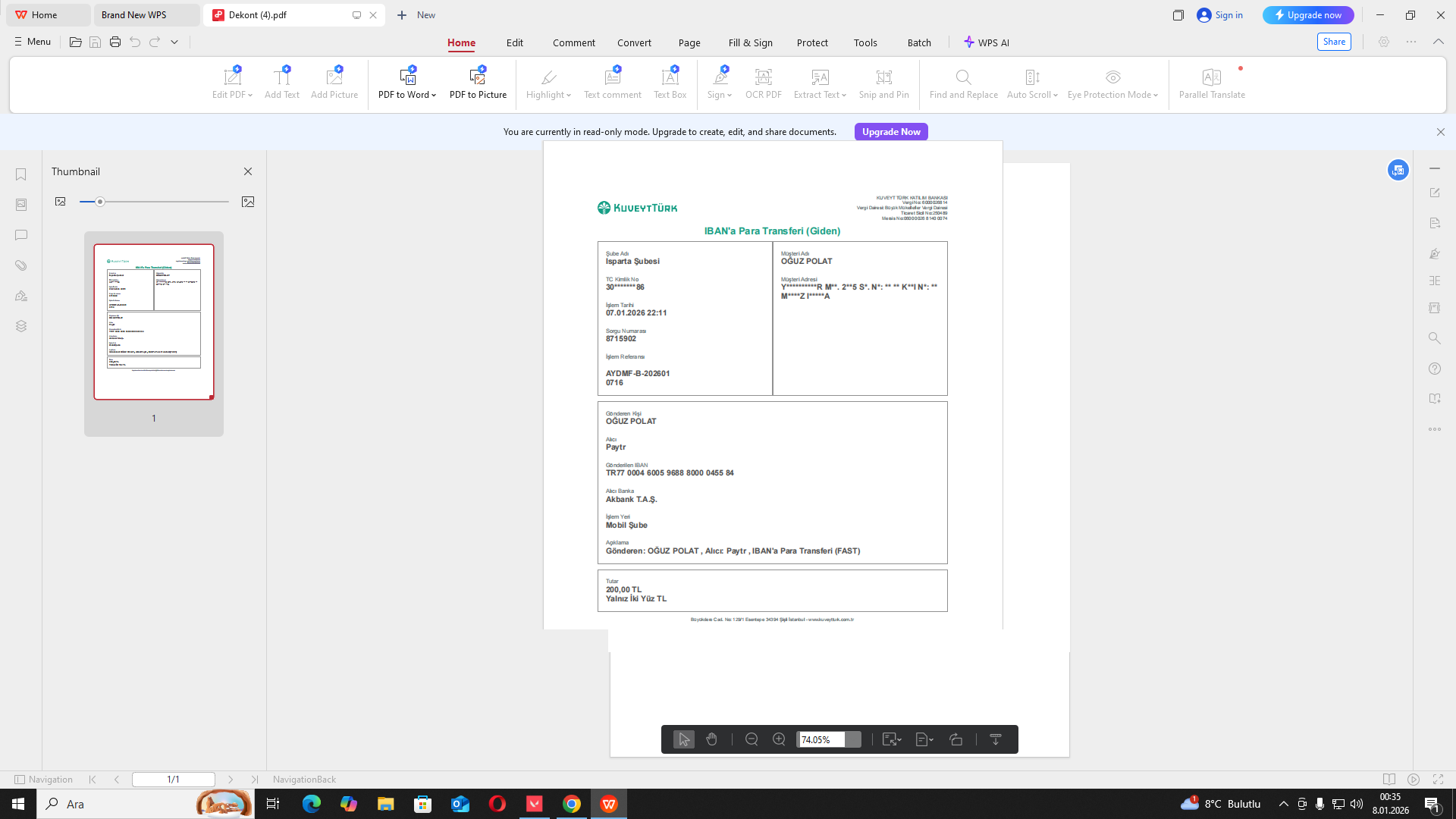1456x819 pixels.
Task: Insert a Text Box
Action: pyautogui.click(x=670, y=83)
